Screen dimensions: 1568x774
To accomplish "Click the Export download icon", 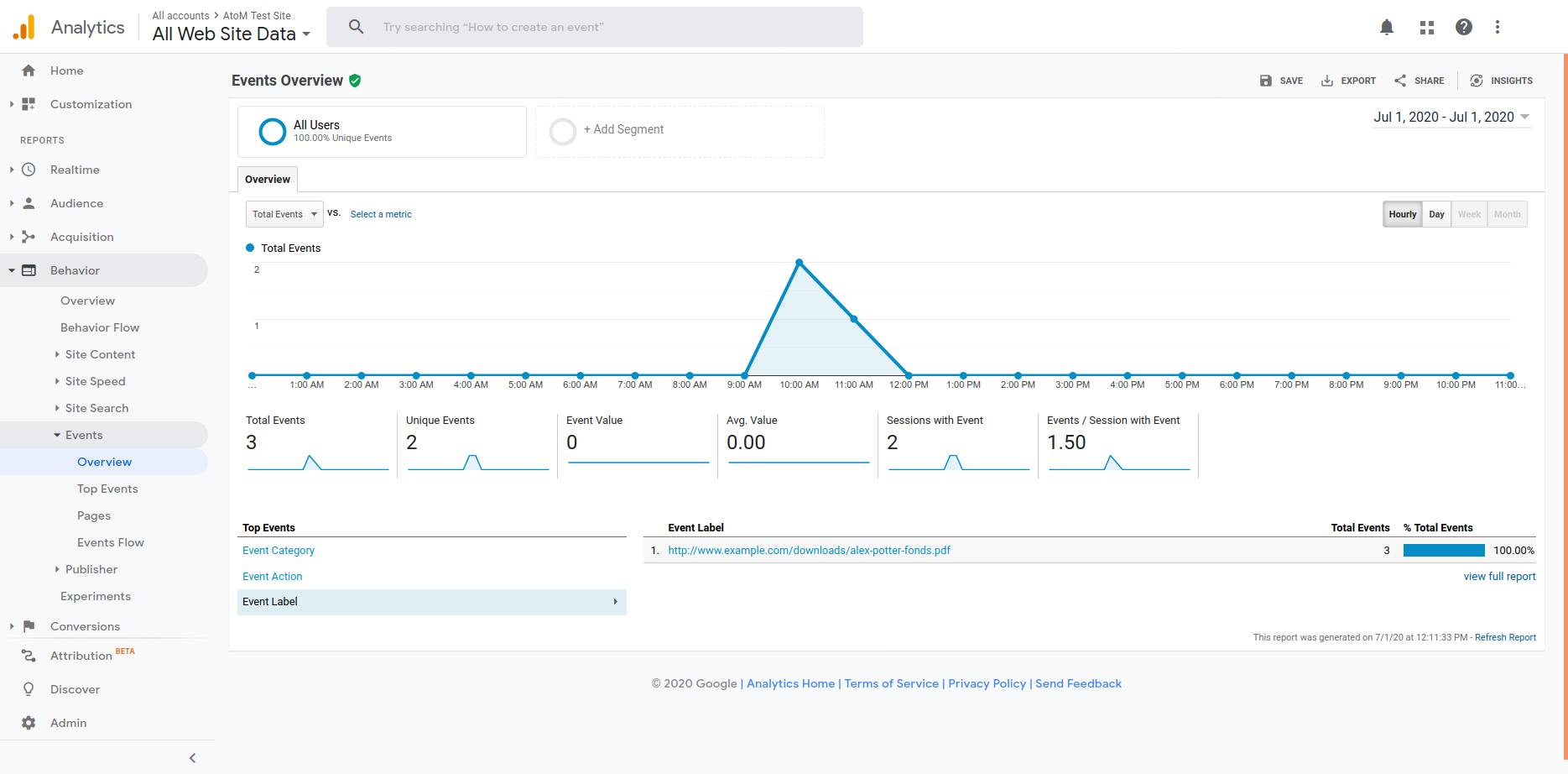I will click(1327, 81).
